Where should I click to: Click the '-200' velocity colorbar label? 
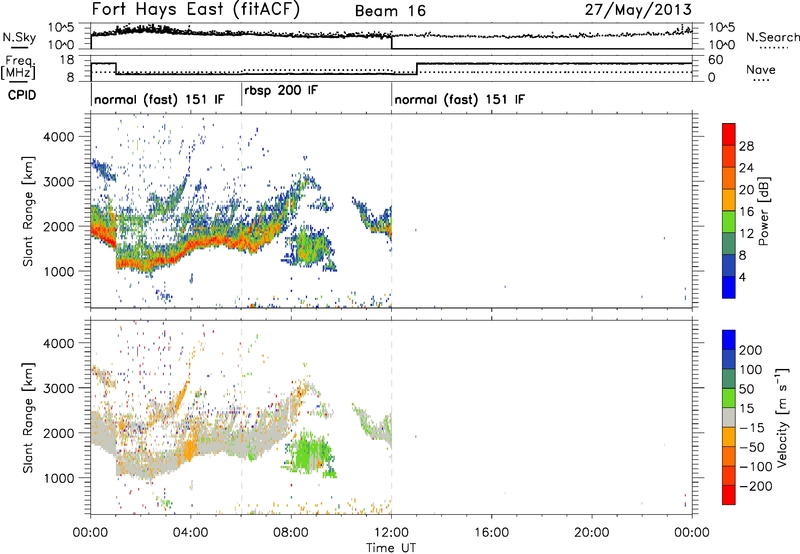pos(756,486)
